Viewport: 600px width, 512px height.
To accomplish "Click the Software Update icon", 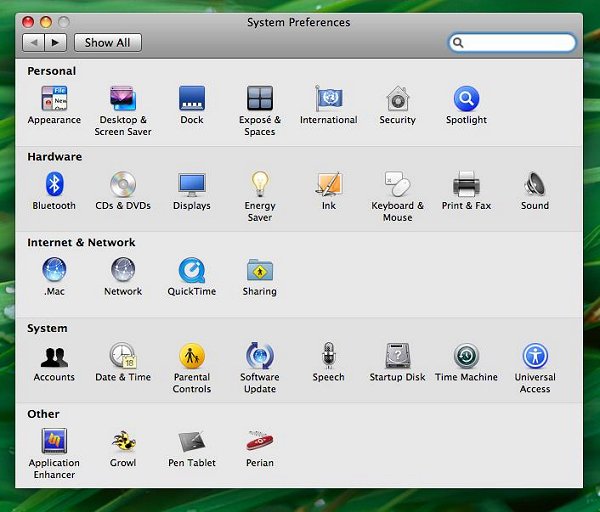I will 260,357.
